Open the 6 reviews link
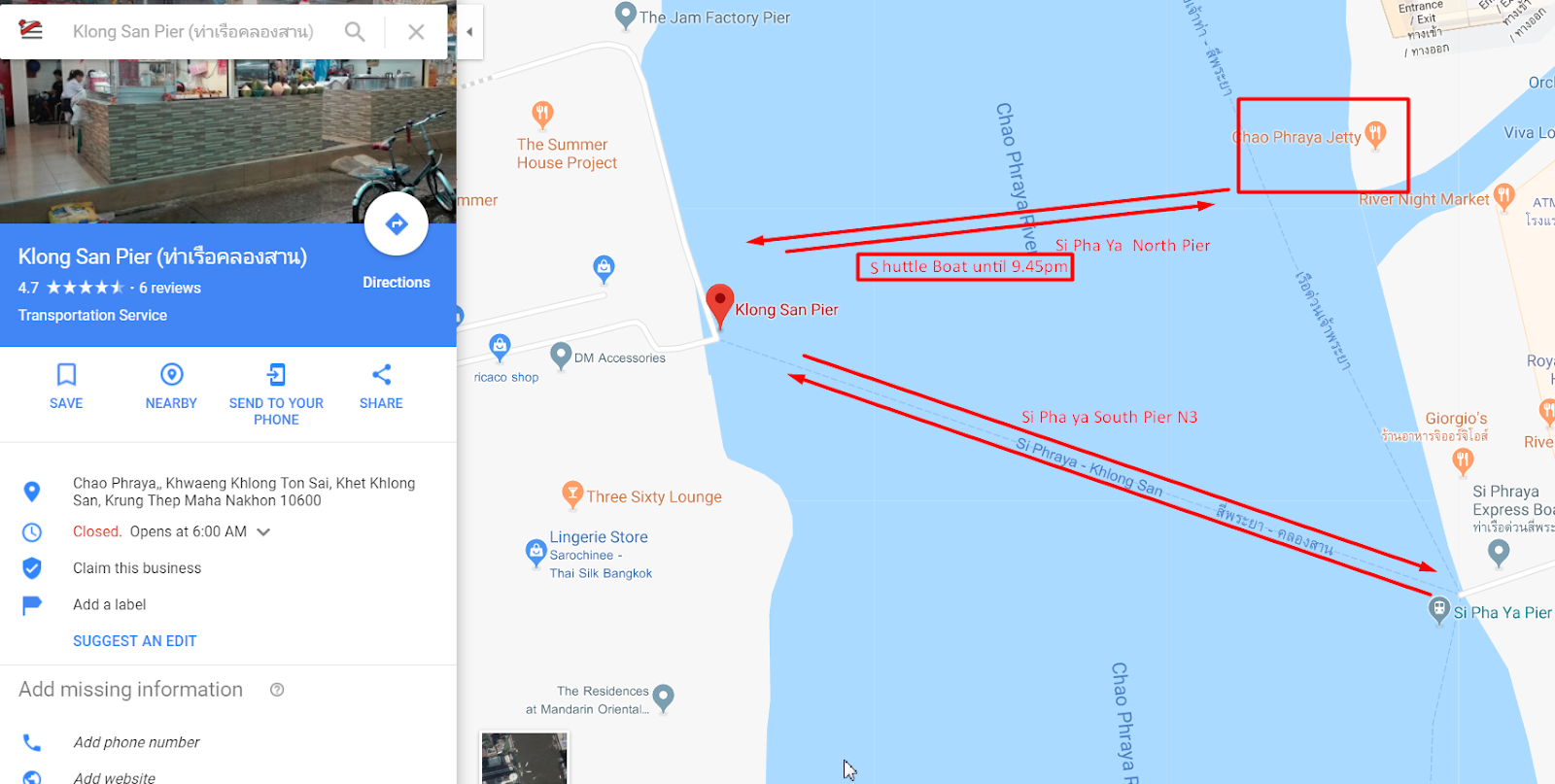This screenshot has height=784, width=1555. pos(170,288)
